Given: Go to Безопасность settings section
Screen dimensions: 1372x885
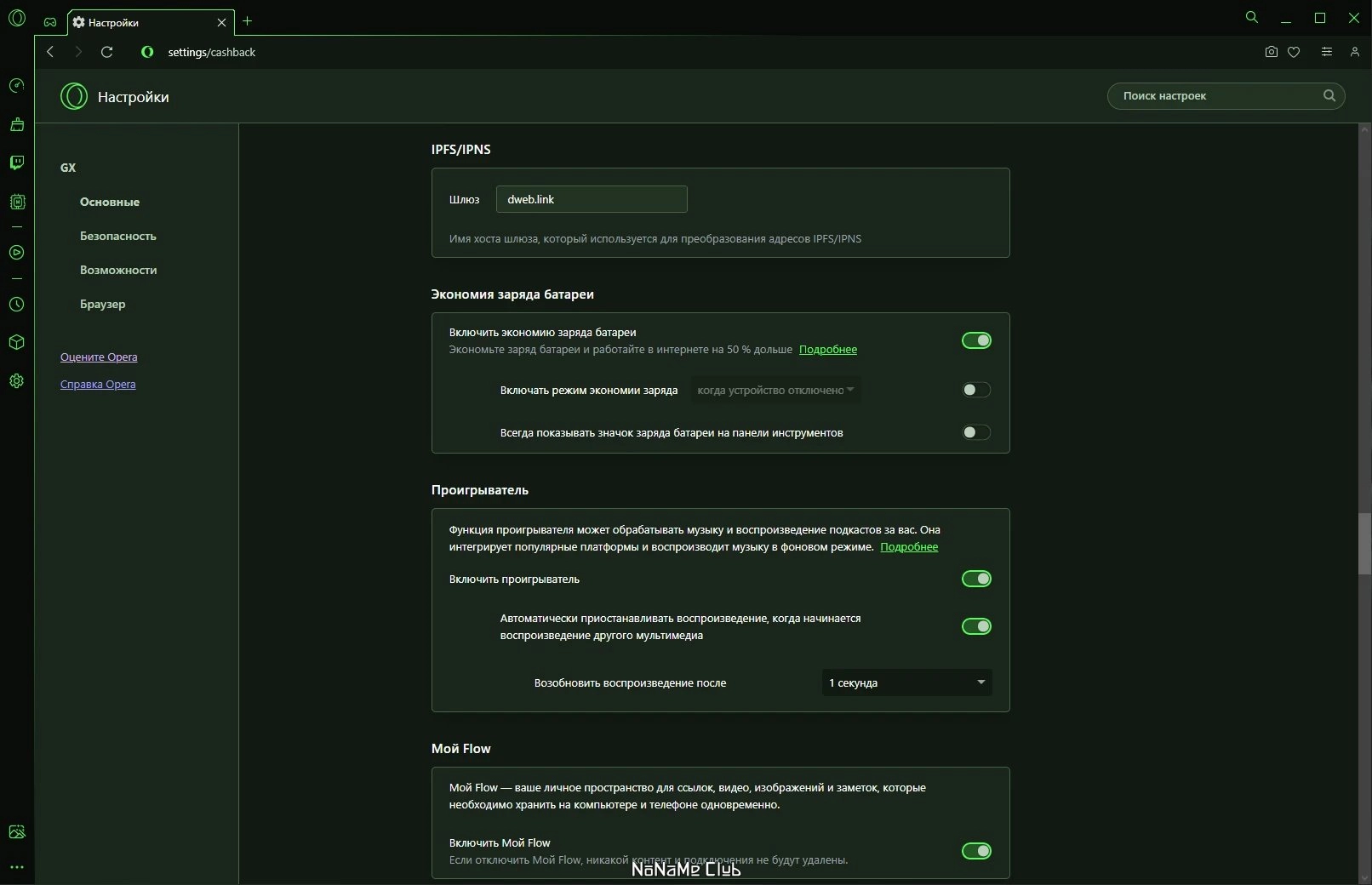Looking at the screenshot, I should click(118, 236).
